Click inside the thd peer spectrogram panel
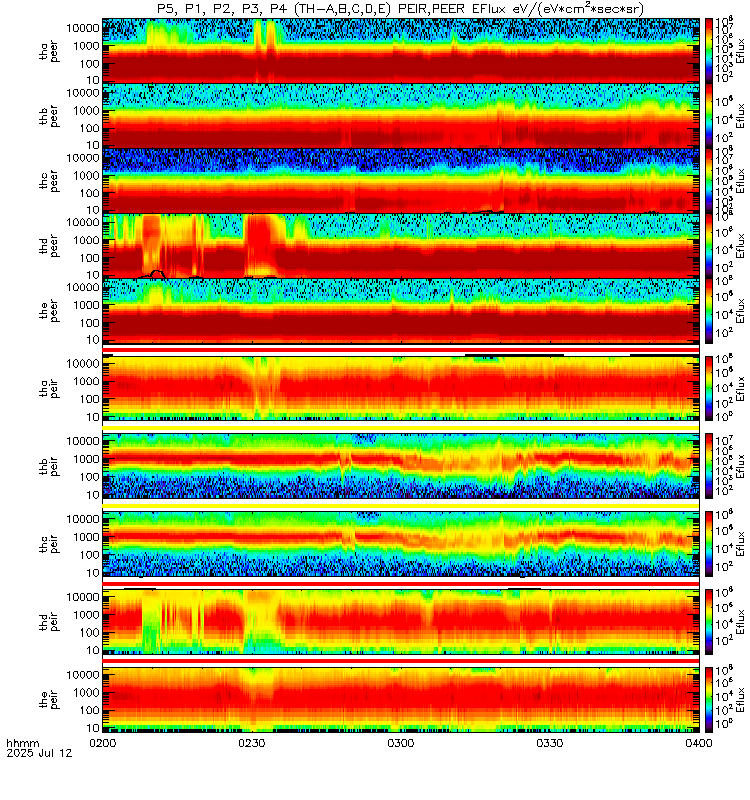The image size is (750, 800). coord(401,245)
